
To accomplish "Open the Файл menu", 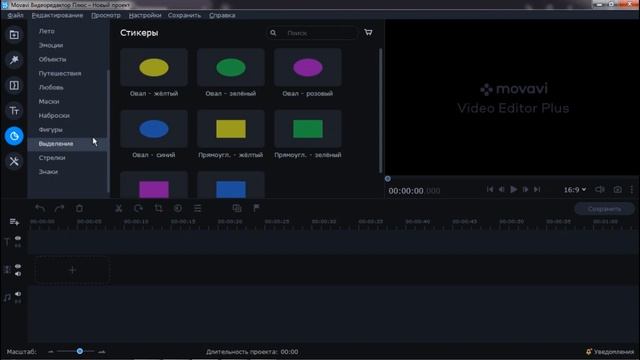I will pos(16,15).
